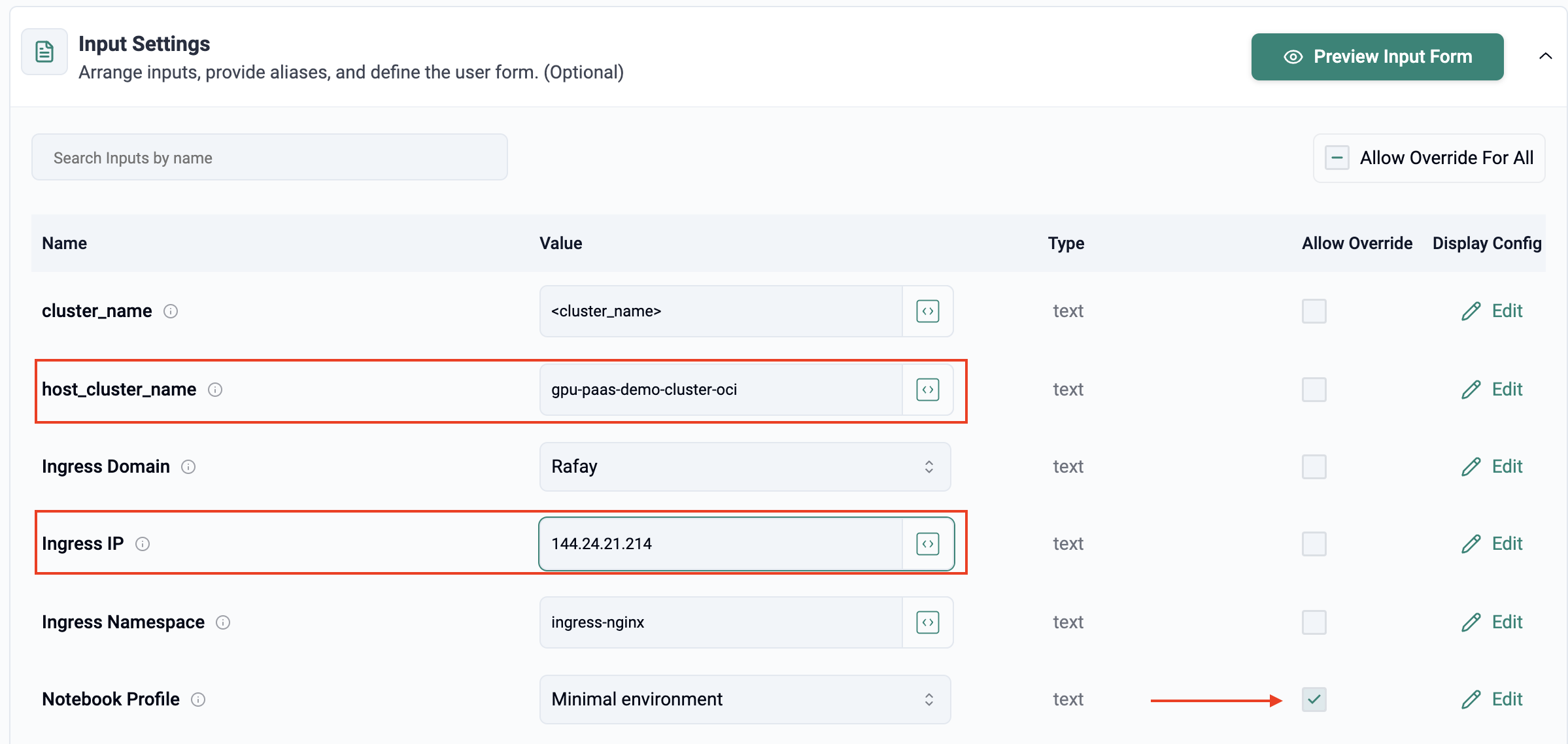Toggle Allow Override For All checkbox
The width and height of the screenshot is (1568, 744).
pyautogui.click(x=1337, y=158)
